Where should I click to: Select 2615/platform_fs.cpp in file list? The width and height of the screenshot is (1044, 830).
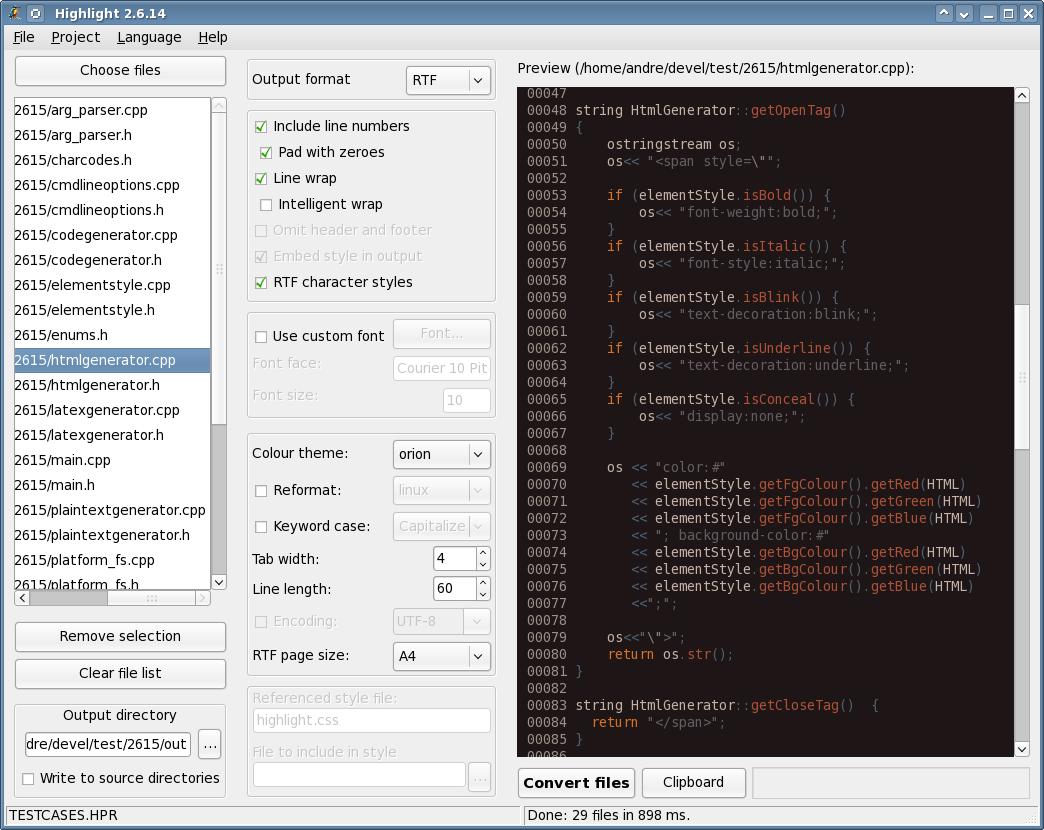pos(112,560)
